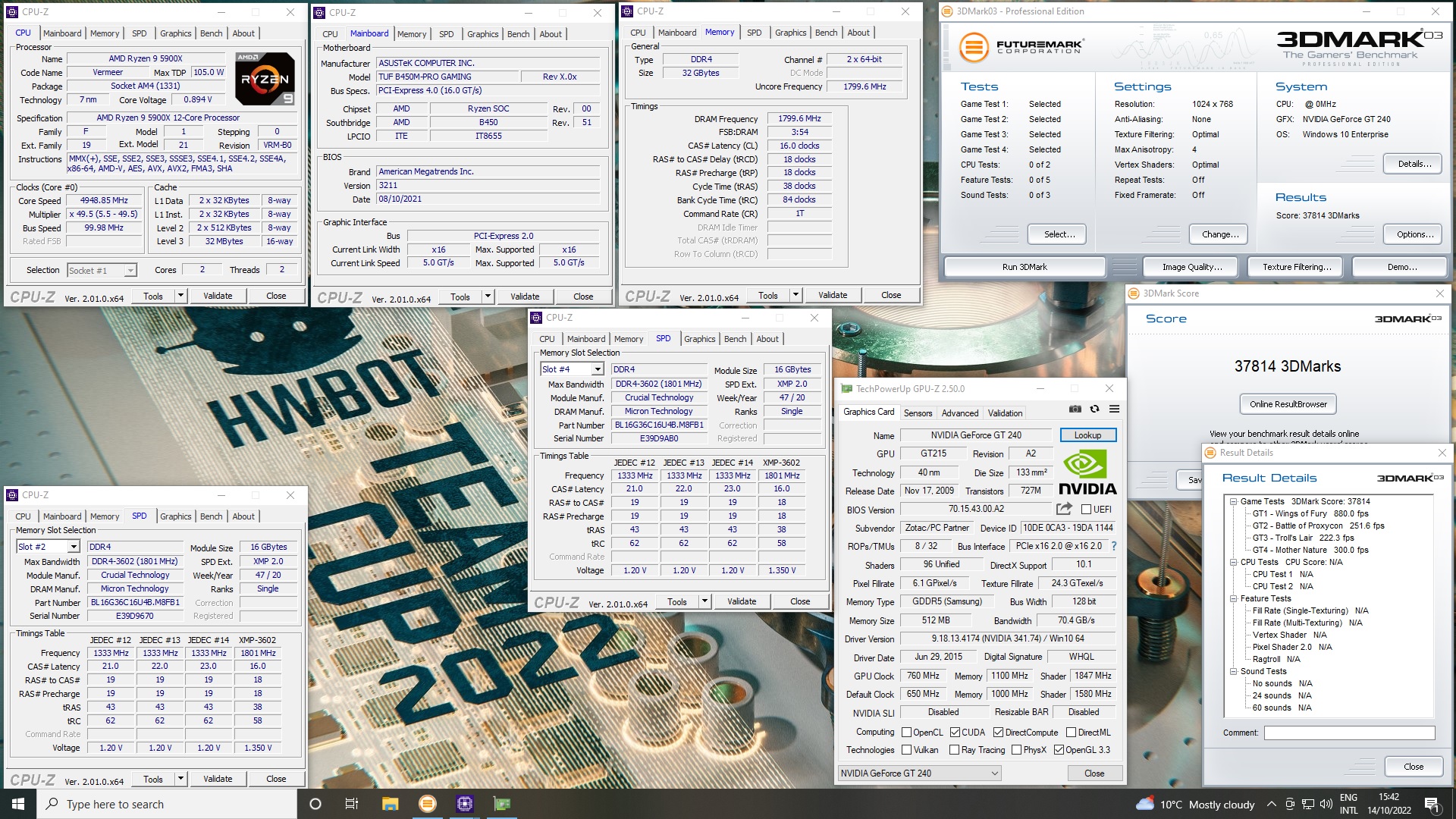Click the Bus Interface question mark icon

[1113, 546]
